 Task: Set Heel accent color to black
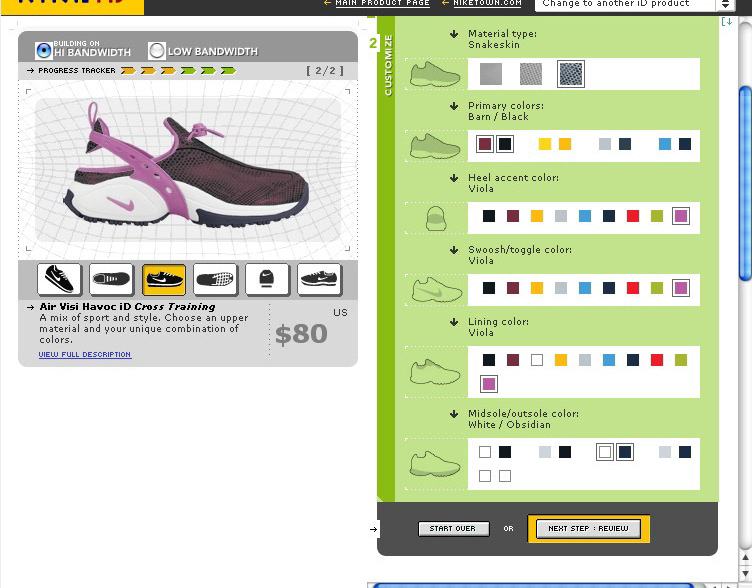click(489, 216)
